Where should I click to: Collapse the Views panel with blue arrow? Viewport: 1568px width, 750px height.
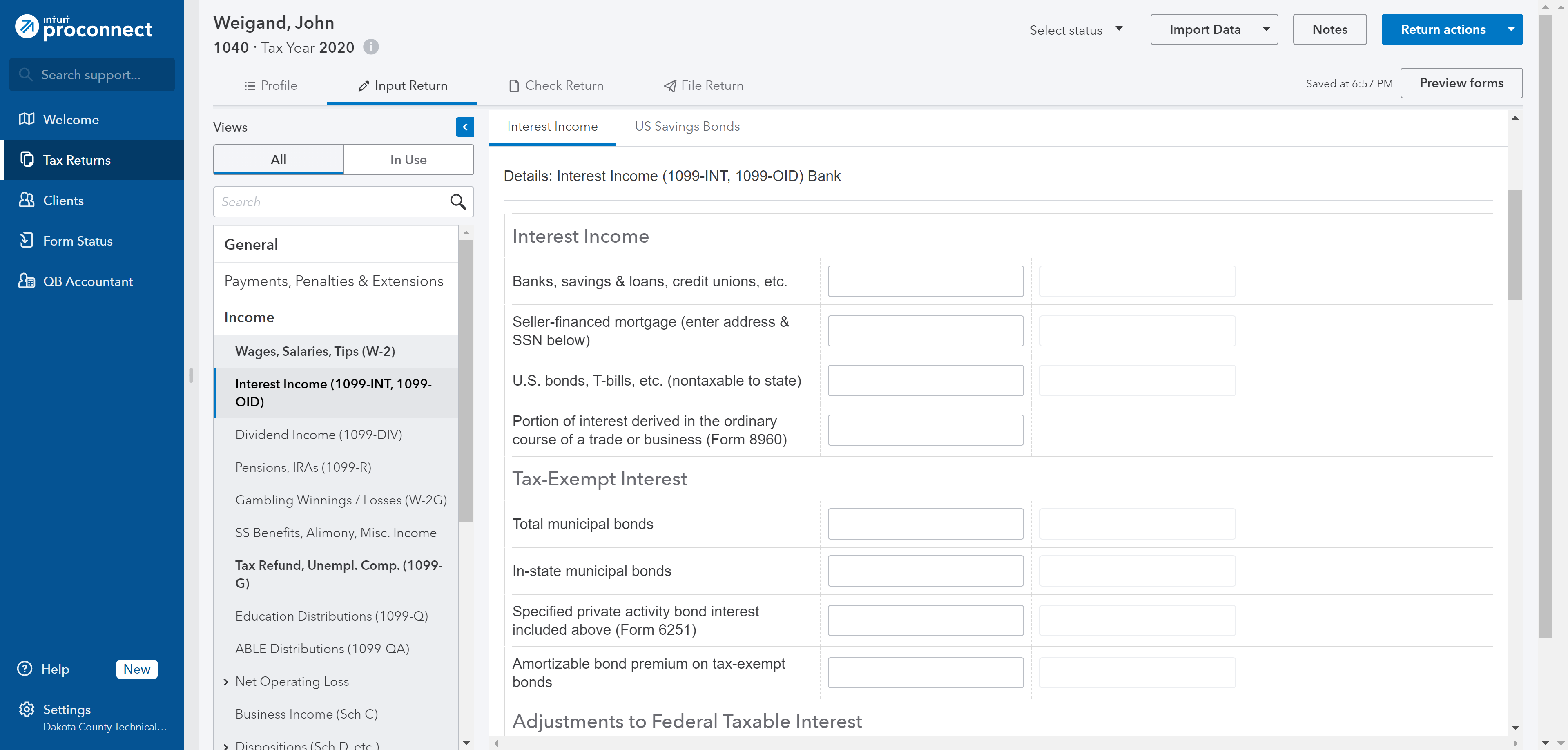464,127
